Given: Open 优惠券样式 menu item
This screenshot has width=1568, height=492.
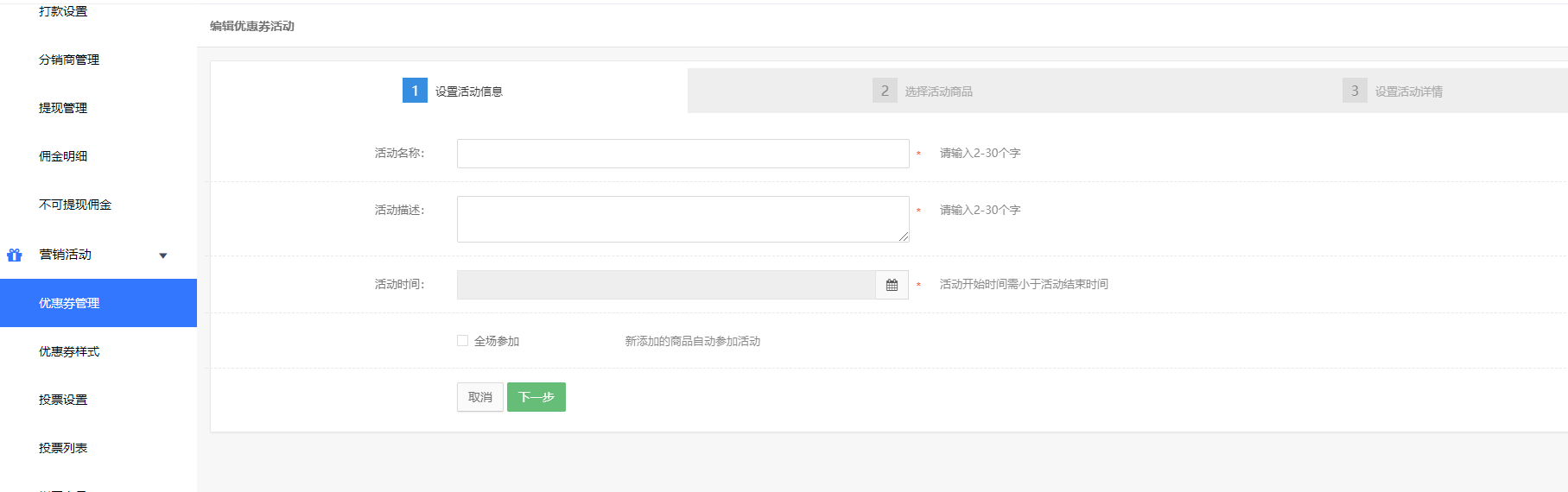Looking at the screenshot, I should pos(69,351).
